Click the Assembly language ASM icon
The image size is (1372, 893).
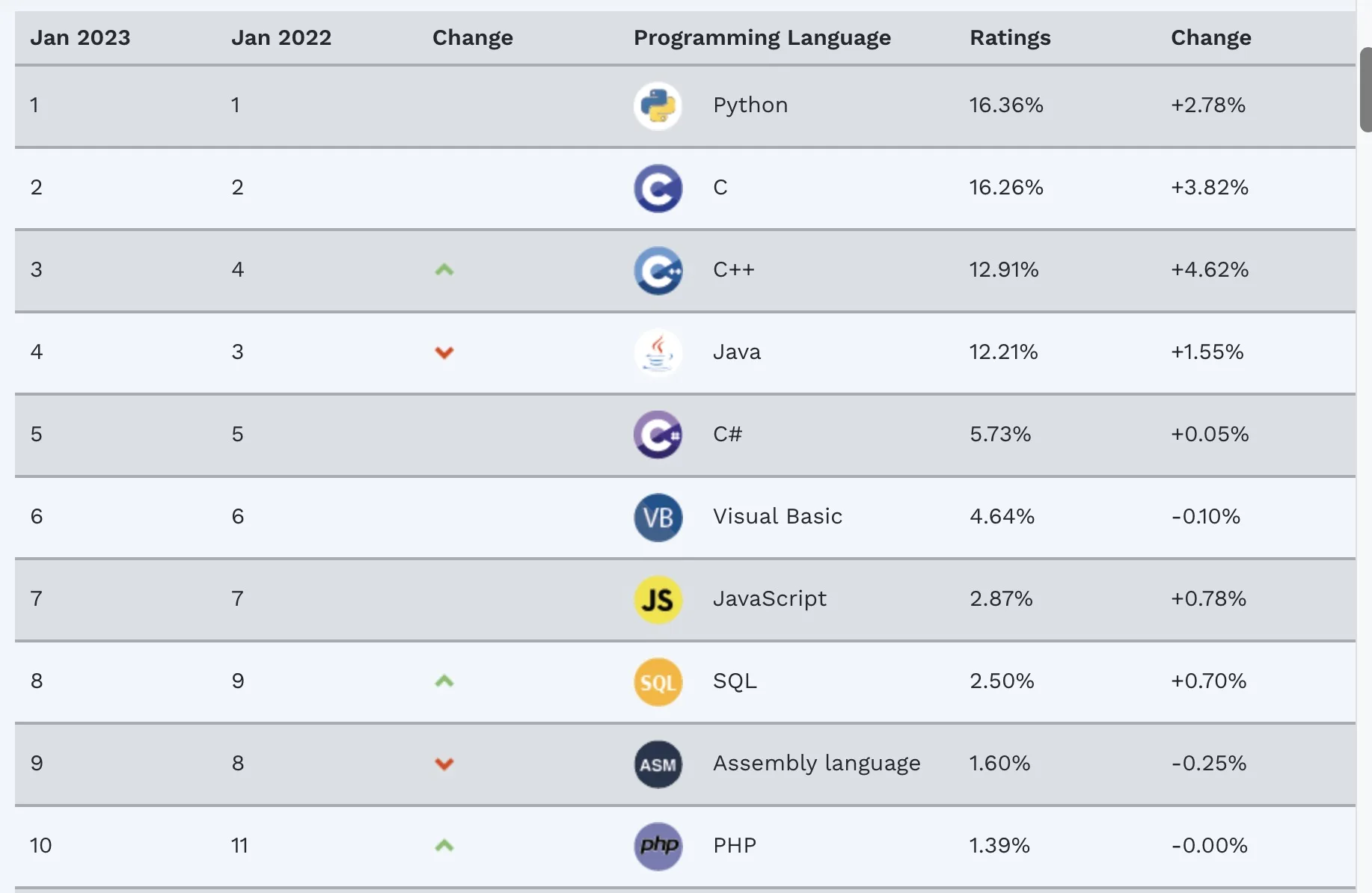(x=658, y=764)
